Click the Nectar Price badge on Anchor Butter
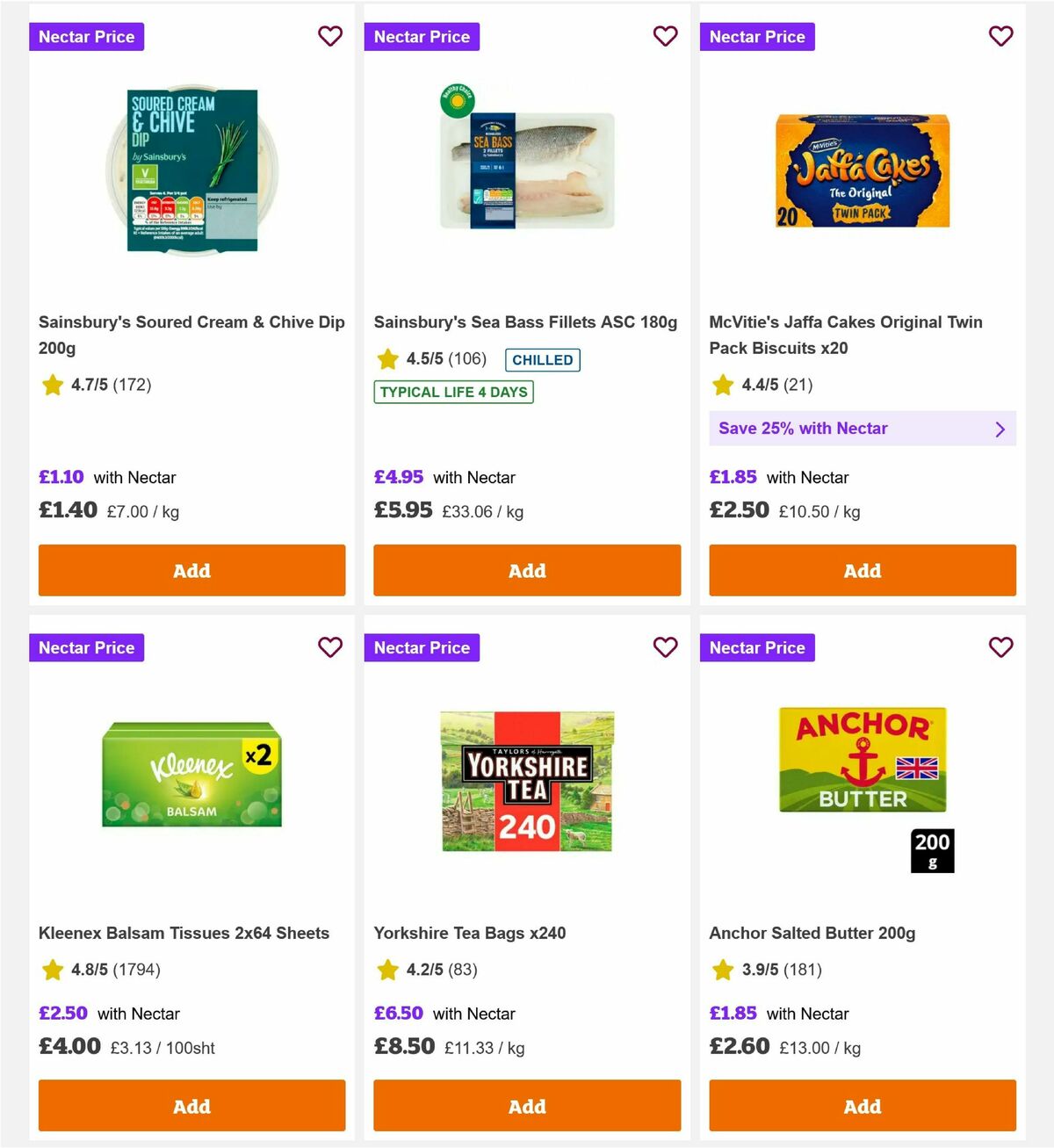This screenshot has height=1148, width=1054. [757, 647]
